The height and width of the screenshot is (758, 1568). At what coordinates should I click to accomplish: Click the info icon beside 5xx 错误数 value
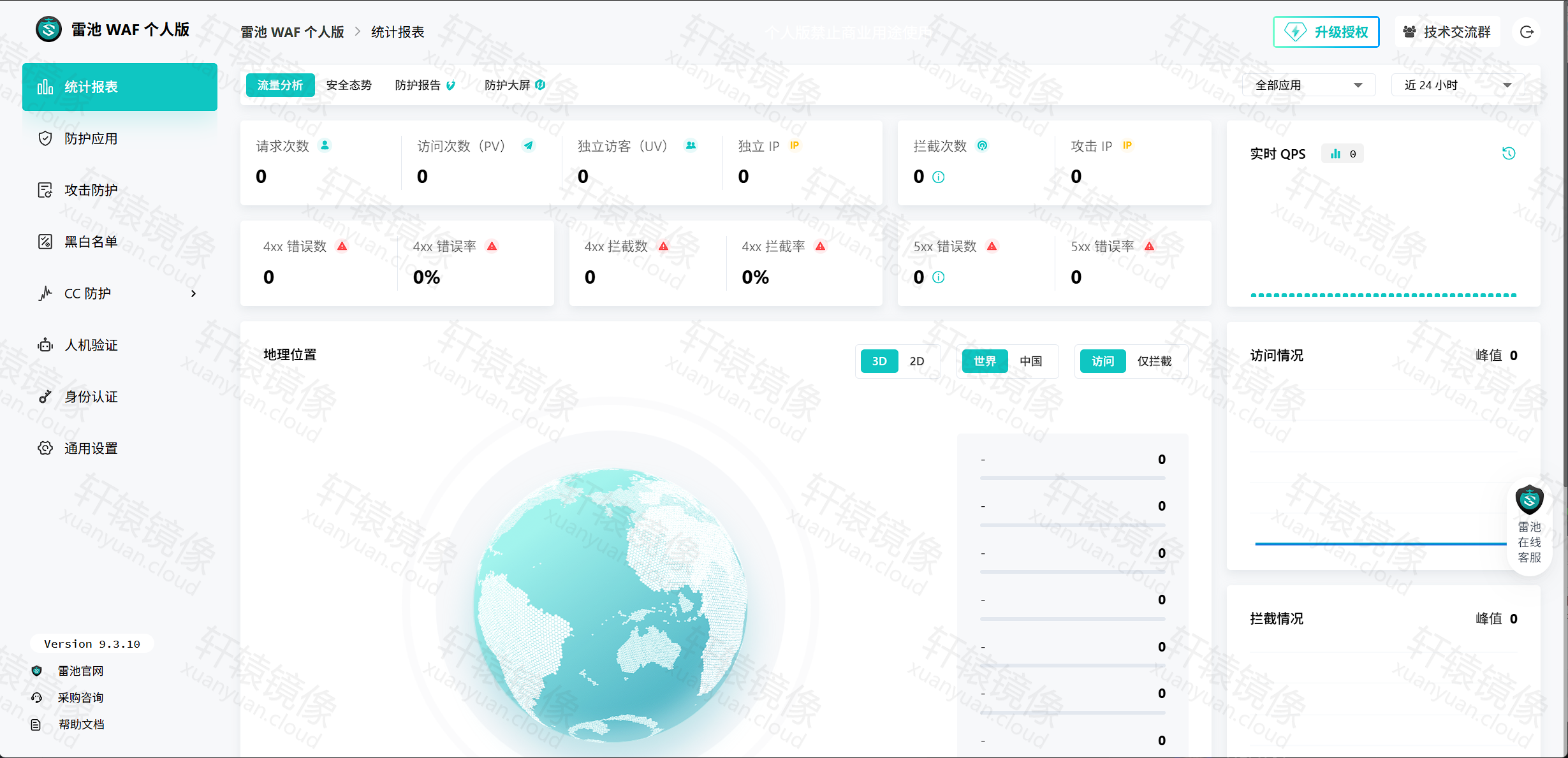click(939, 277)
